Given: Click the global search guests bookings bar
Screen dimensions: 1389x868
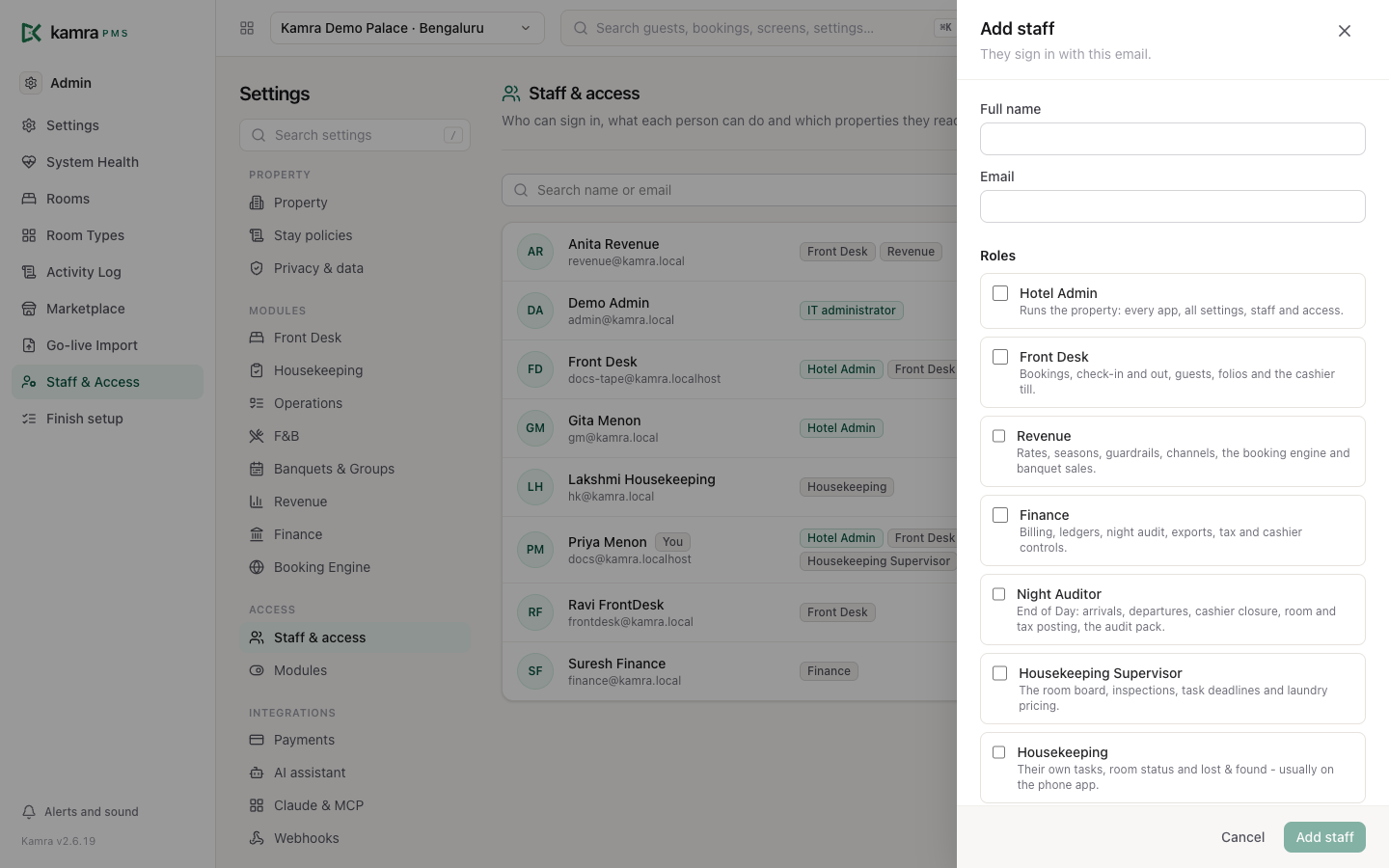Looking at the screenshot, I should (x=759, y=28).
